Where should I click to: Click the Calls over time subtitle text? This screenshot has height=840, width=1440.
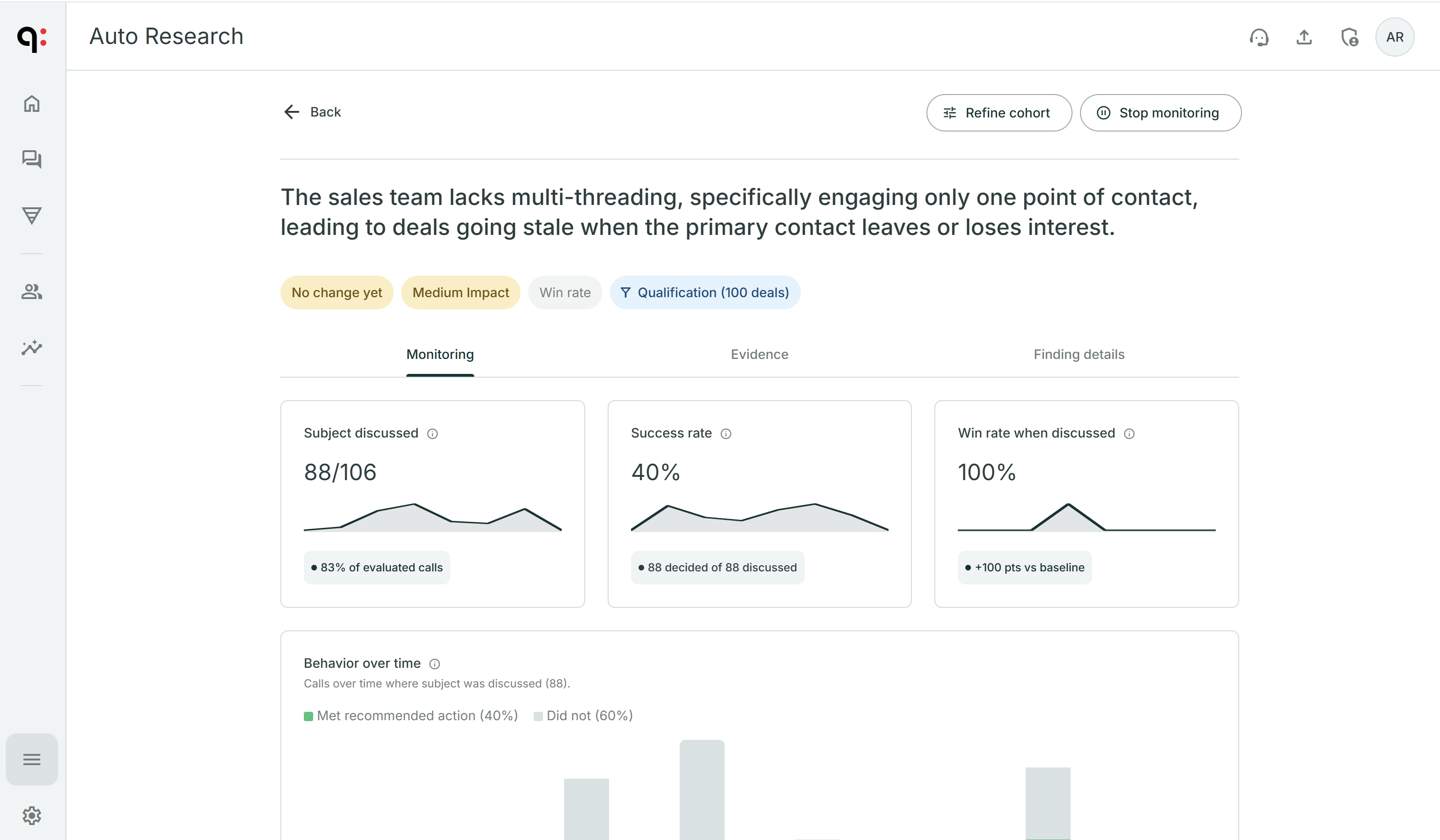(437, 684)
